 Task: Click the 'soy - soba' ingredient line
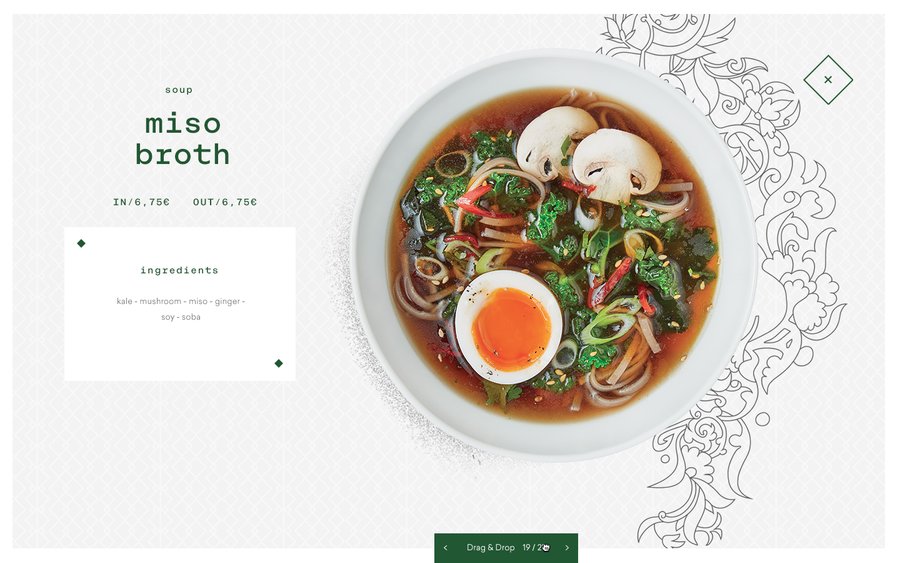pos(181,317)
